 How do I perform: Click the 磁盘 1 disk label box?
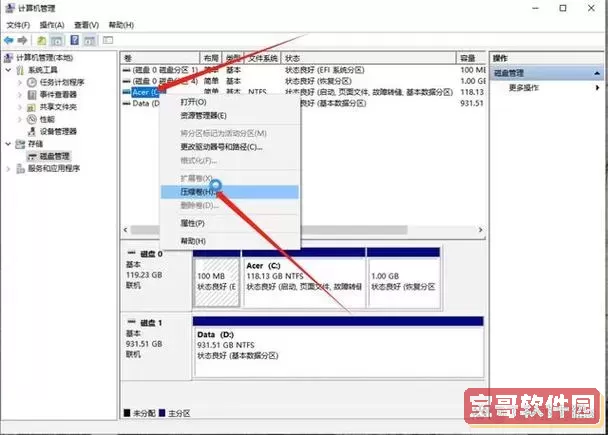coord(156,347)
